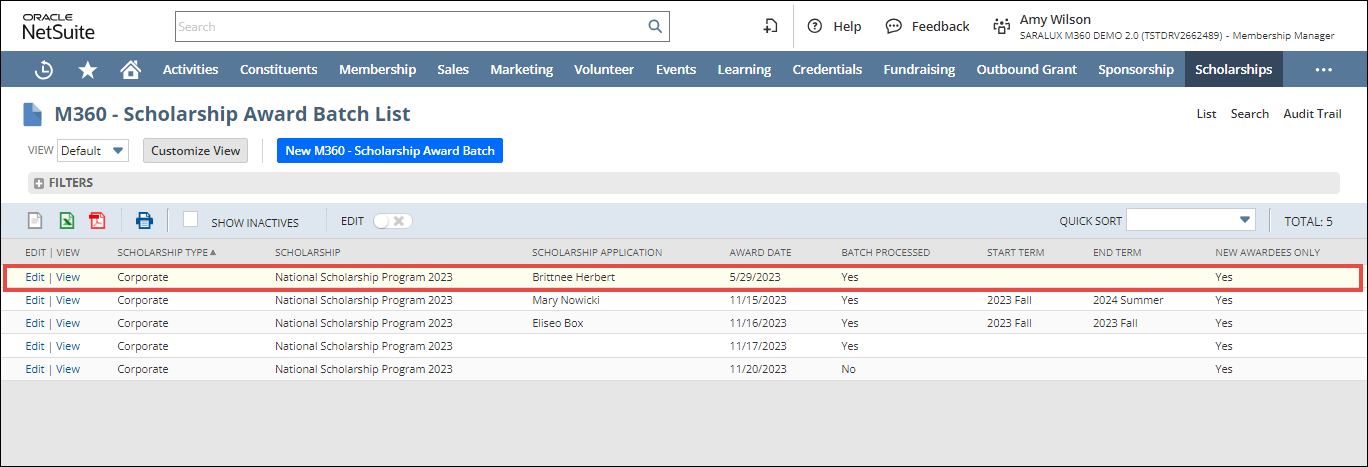The height and width of the screenshot is (467, 1368).
Task: Export list as PDF icon
Action: (x=97, y=221)
